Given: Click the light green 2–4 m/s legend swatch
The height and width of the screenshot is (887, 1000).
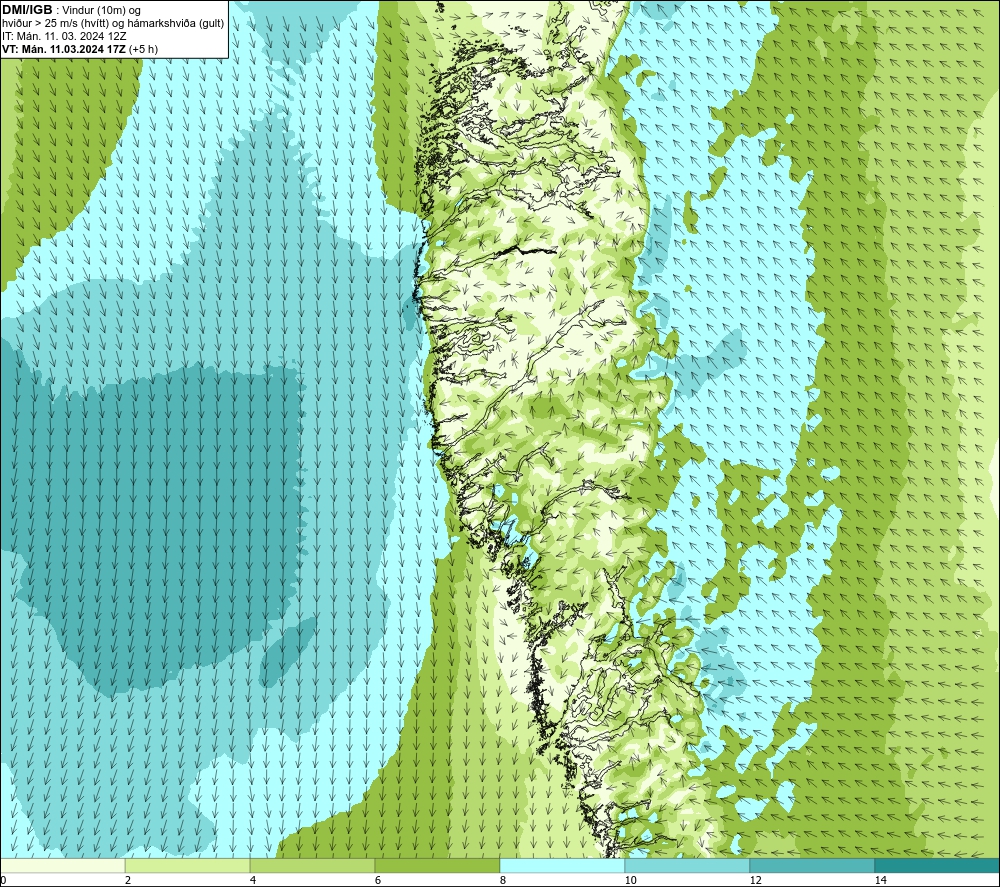Looking at the screenshot, I should (x=188, y=865).
